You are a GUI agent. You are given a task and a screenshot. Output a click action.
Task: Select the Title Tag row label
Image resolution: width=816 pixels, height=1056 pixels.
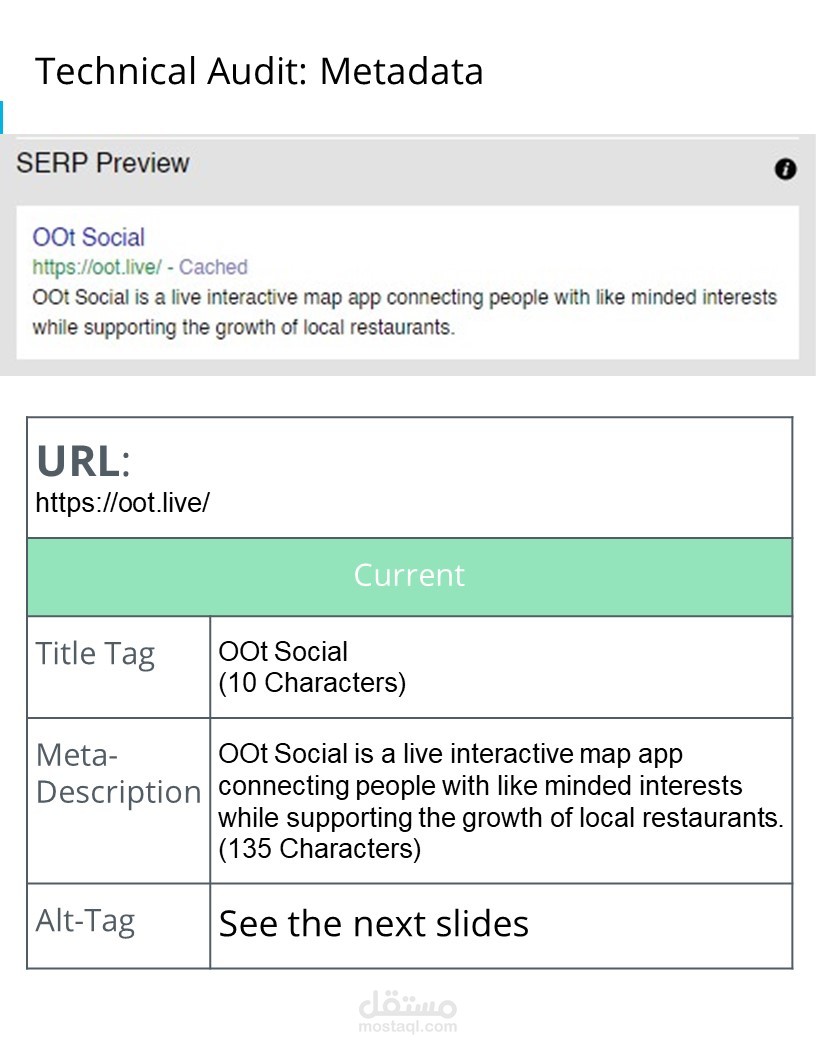[95, 655]
